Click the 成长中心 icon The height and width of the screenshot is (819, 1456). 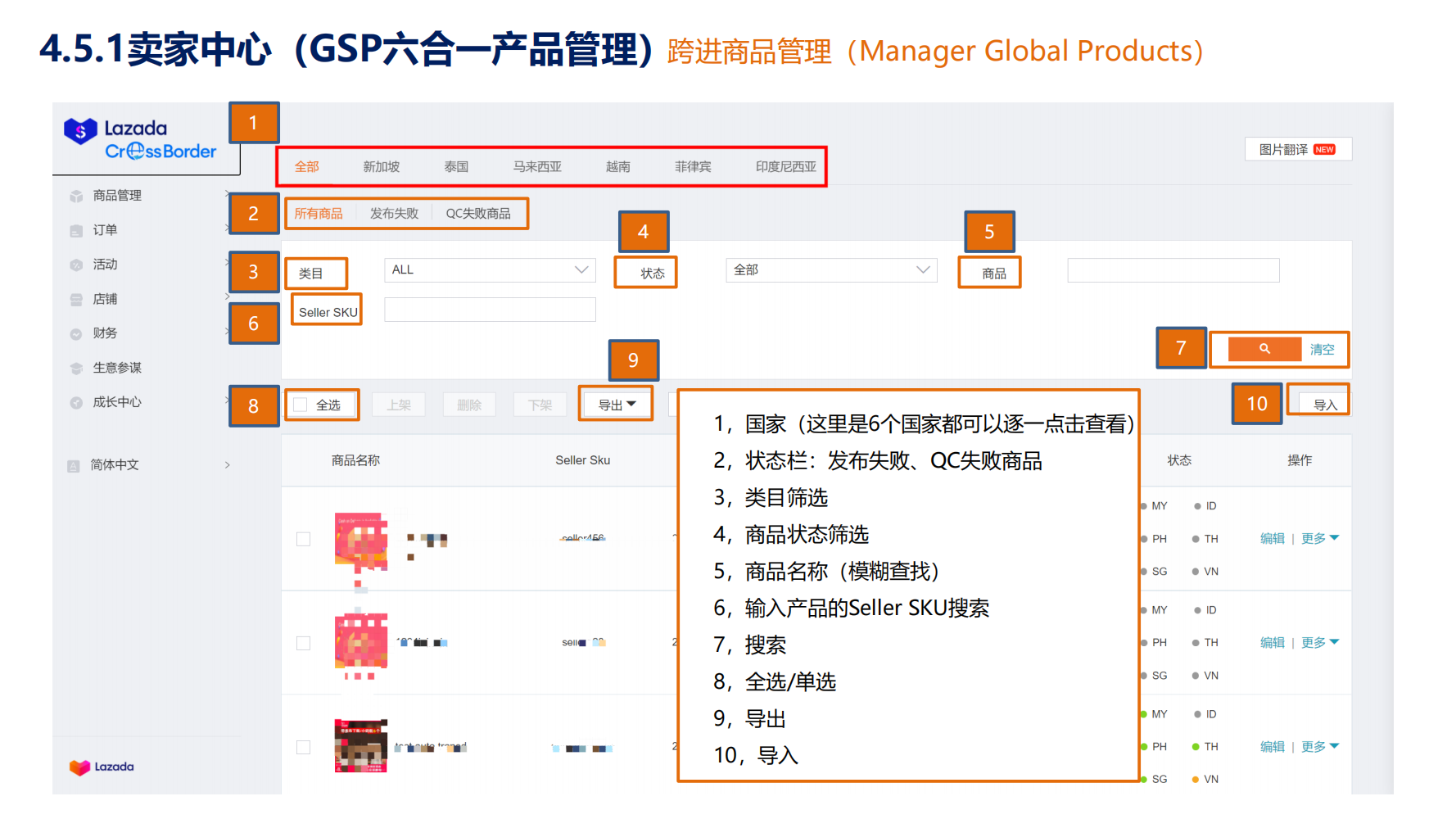coord(76,402)
